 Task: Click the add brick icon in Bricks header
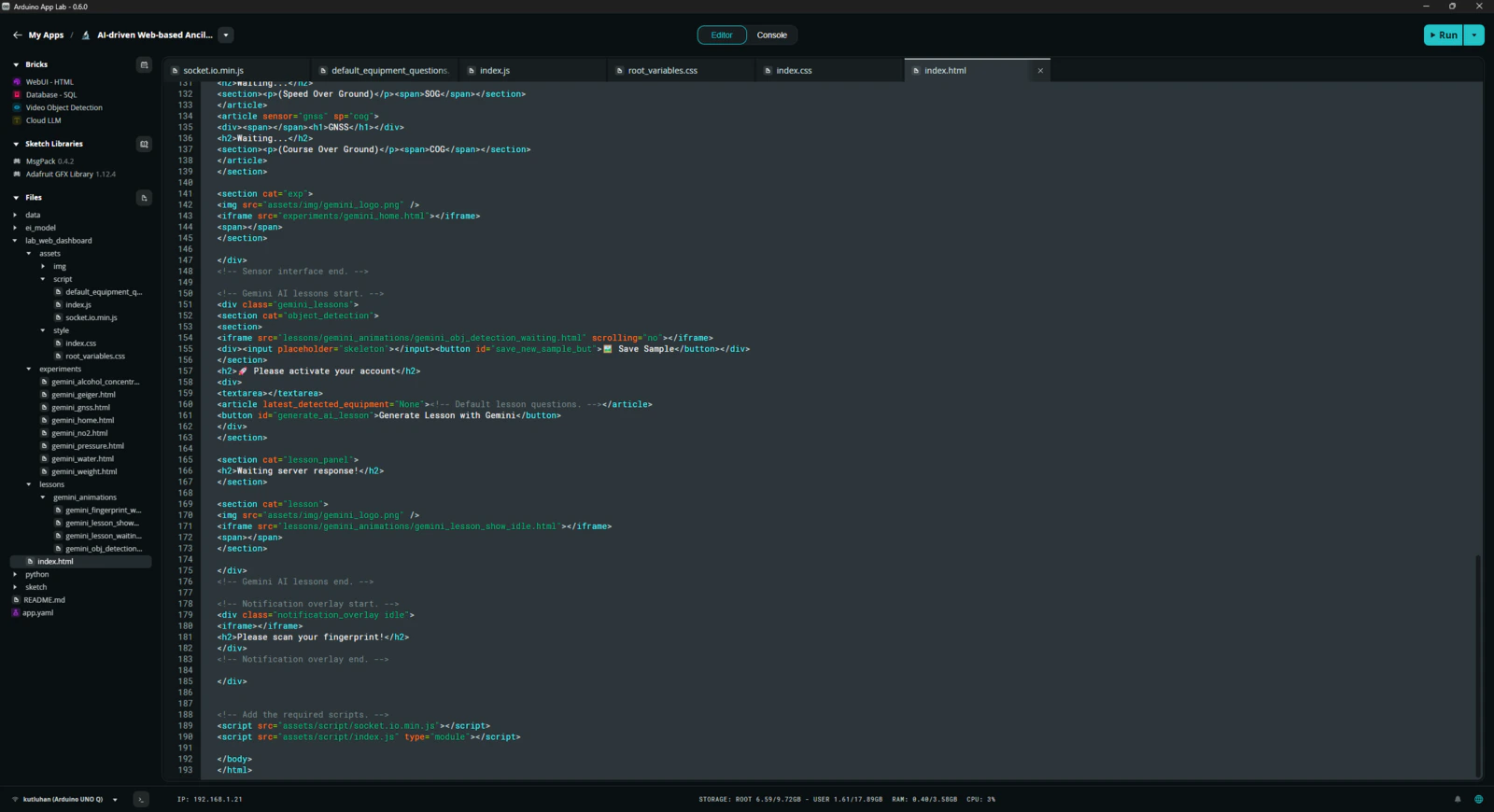click(144, 64)
